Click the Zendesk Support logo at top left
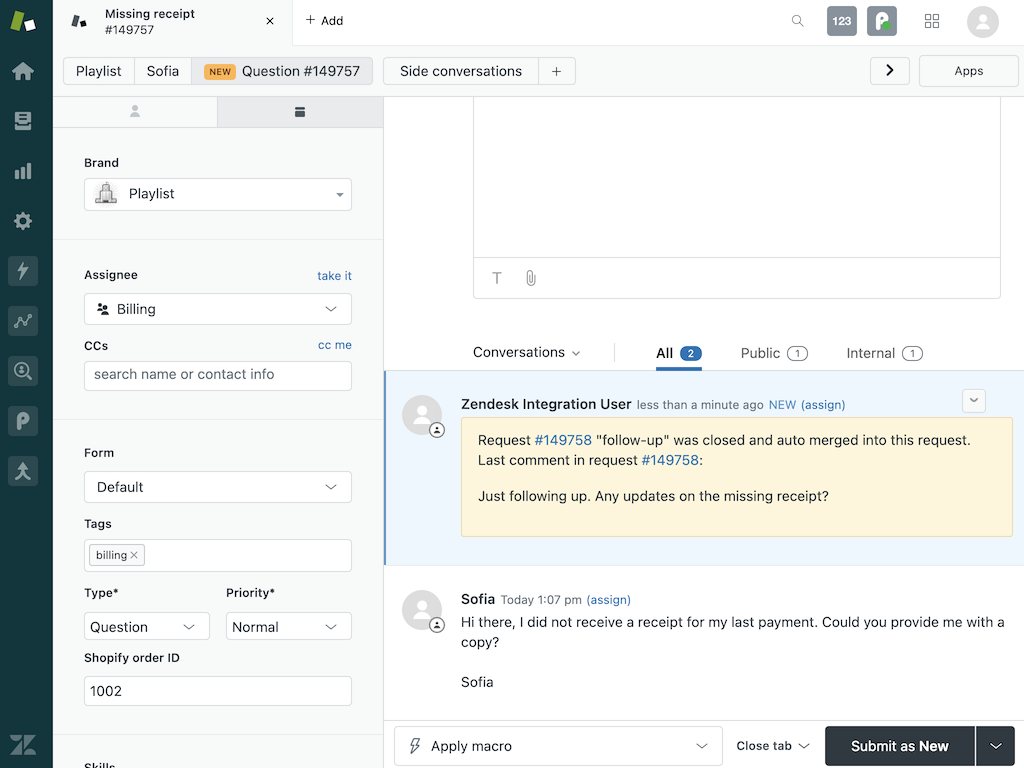The height and width of the screenshot is (768, 1024). click(x=23, y=21)
